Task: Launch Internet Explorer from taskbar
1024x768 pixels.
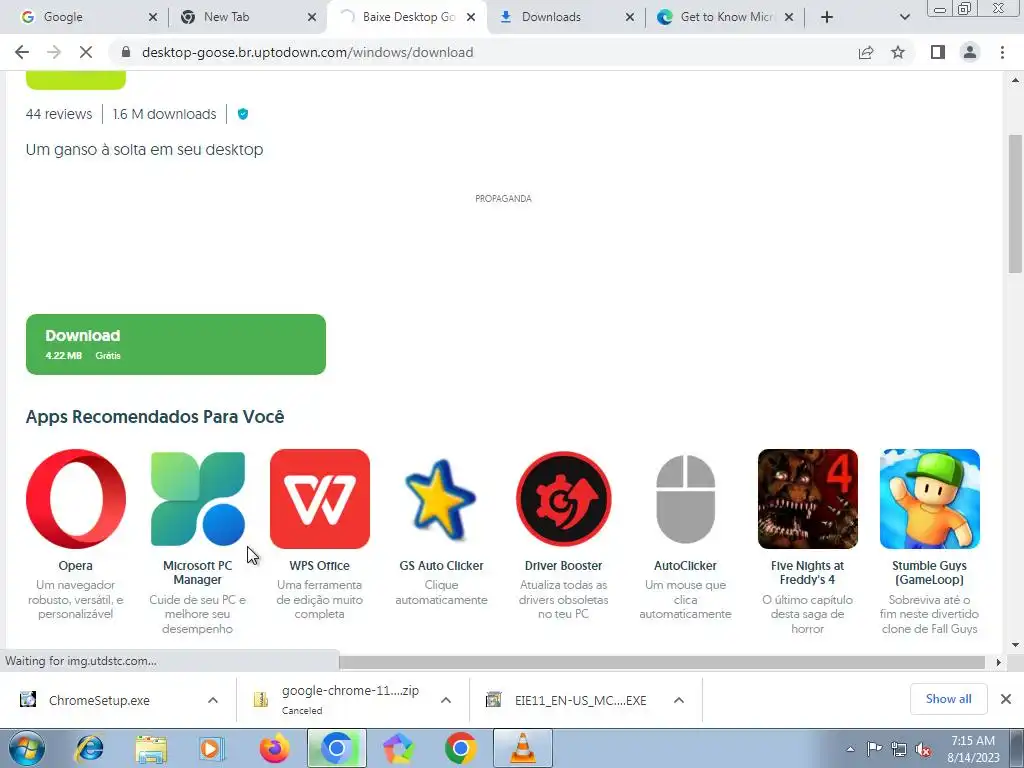Action: [x=89, y=748]
